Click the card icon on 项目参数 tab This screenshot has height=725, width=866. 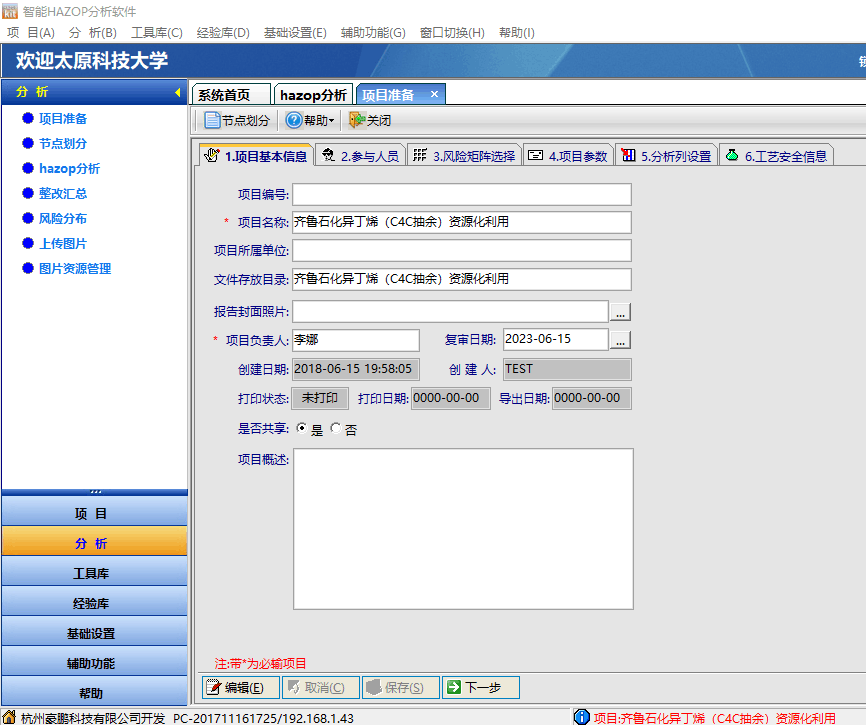(x=535, y=155)
